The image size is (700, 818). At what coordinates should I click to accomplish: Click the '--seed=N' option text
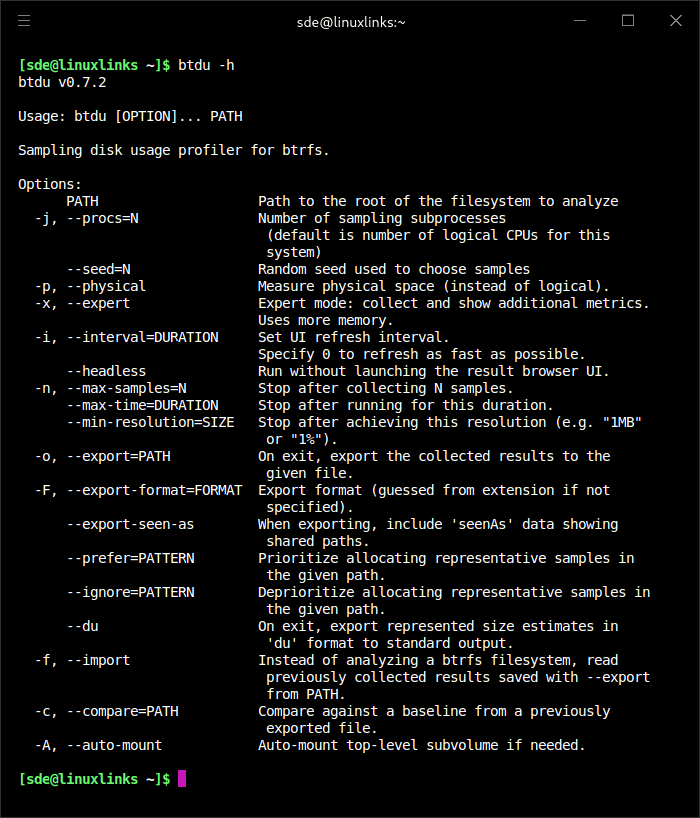tap(98, 269)
